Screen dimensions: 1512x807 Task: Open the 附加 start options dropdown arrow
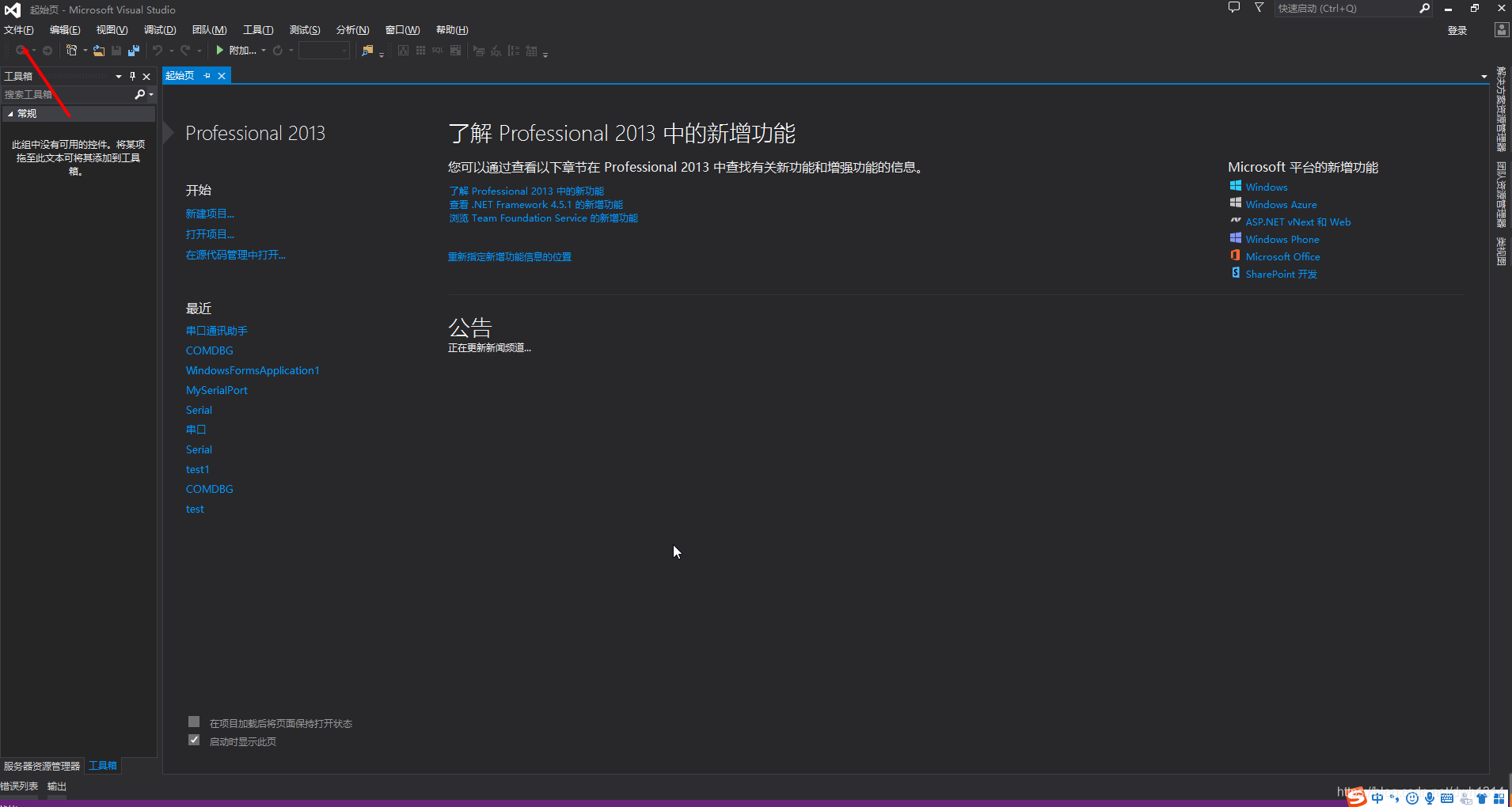(264, 51)
